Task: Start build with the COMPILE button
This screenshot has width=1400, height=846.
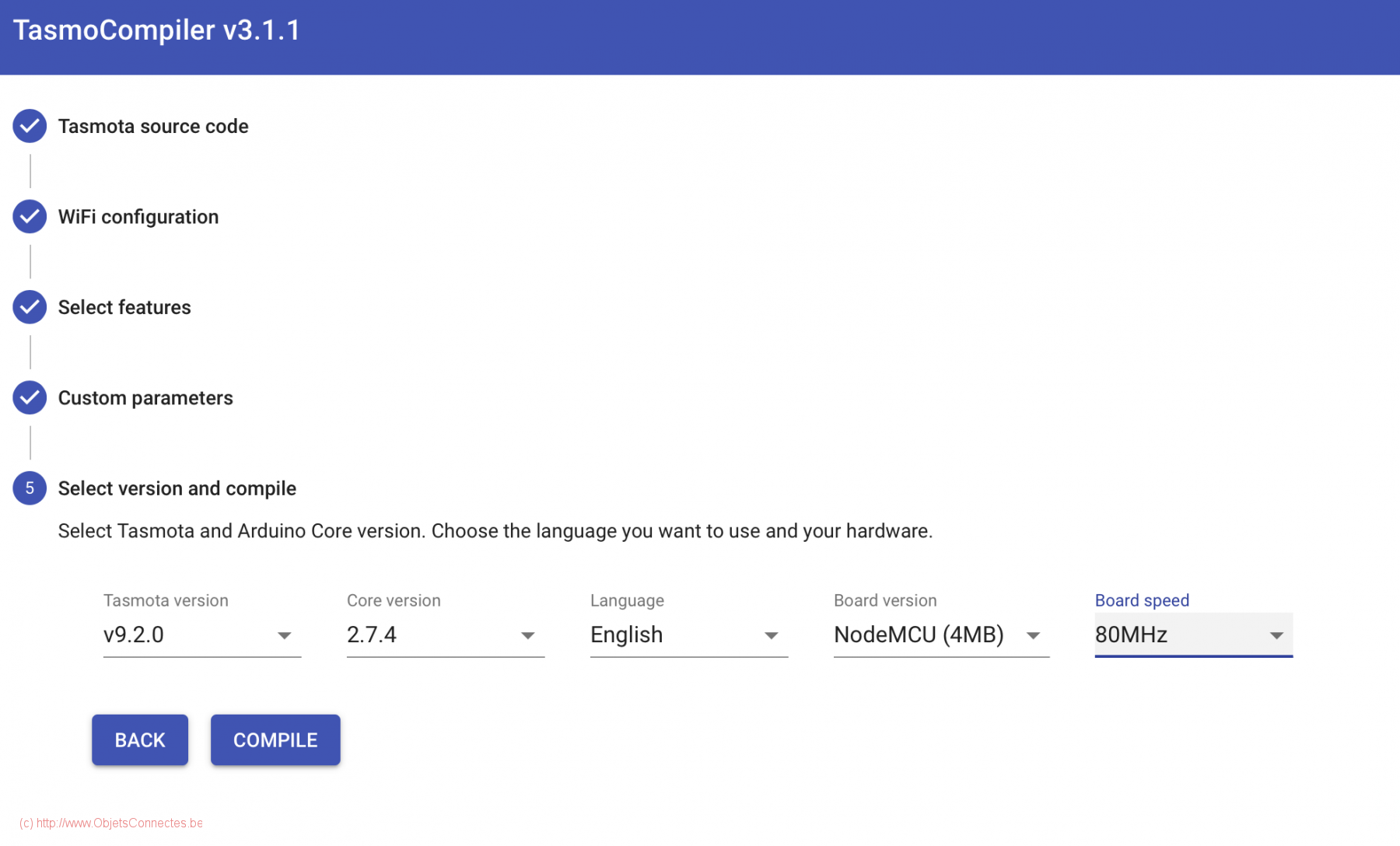Action: click(275, 740)
